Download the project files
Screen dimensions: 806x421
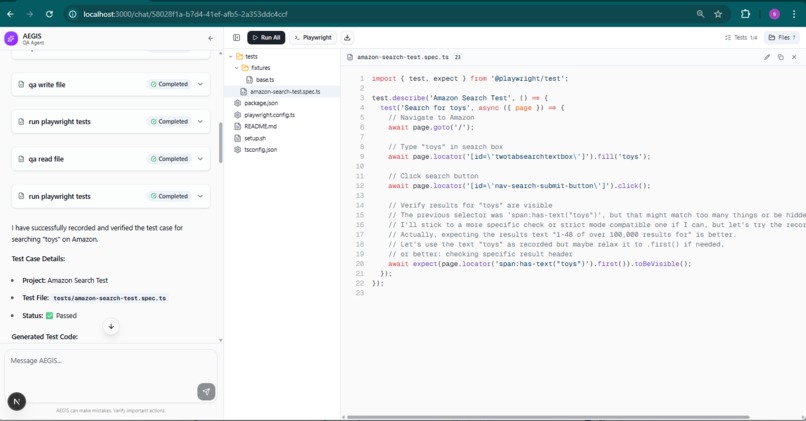[x=347, y=38]
